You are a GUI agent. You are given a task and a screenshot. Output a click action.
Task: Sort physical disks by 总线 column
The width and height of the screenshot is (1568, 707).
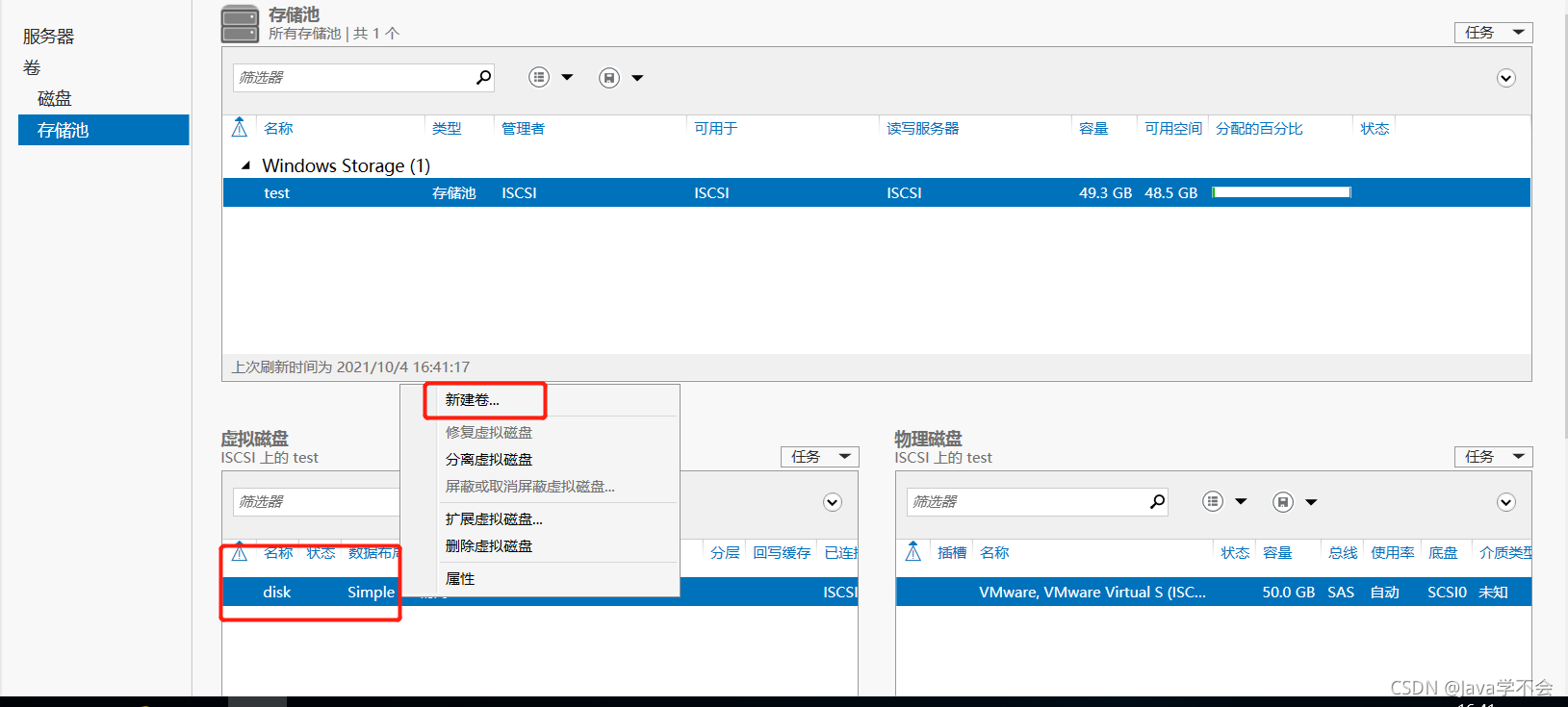tap(1343, 552)
